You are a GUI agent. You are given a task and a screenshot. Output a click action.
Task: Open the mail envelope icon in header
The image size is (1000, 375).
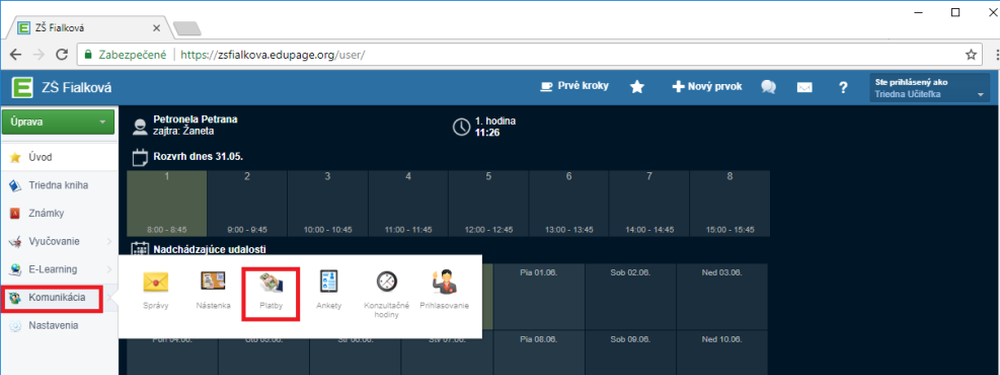(805, 87)
